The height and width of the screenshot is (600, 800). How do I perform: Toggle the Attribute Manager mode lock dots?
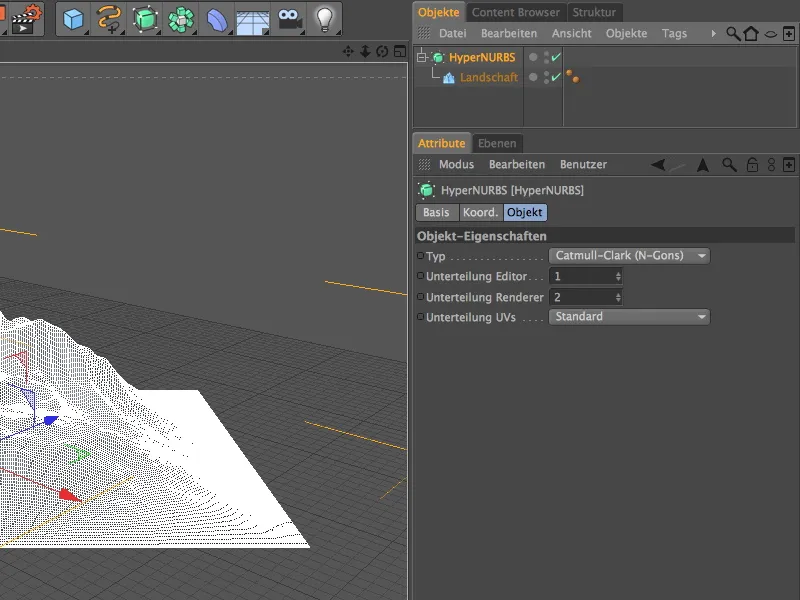771,165
